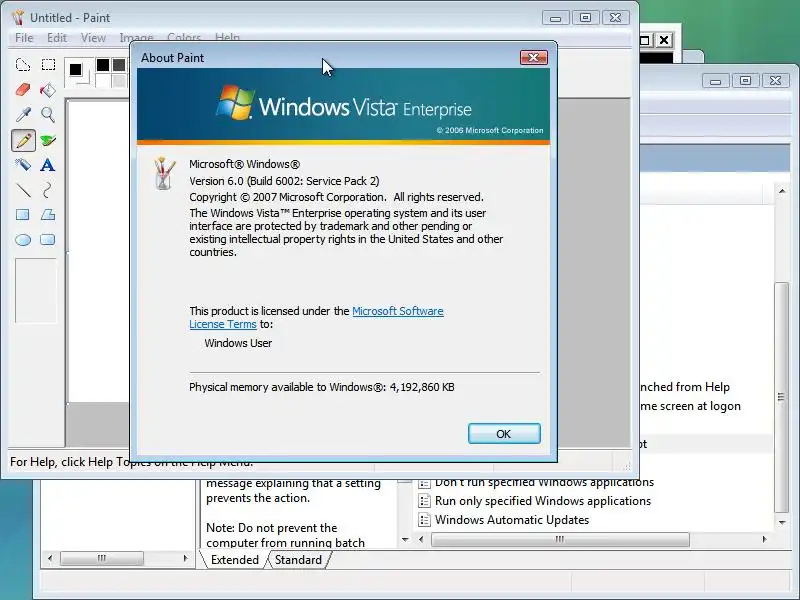Screen dimensions: 800x600
Task: Open the File menu in Paint
Action: [24, 38]
